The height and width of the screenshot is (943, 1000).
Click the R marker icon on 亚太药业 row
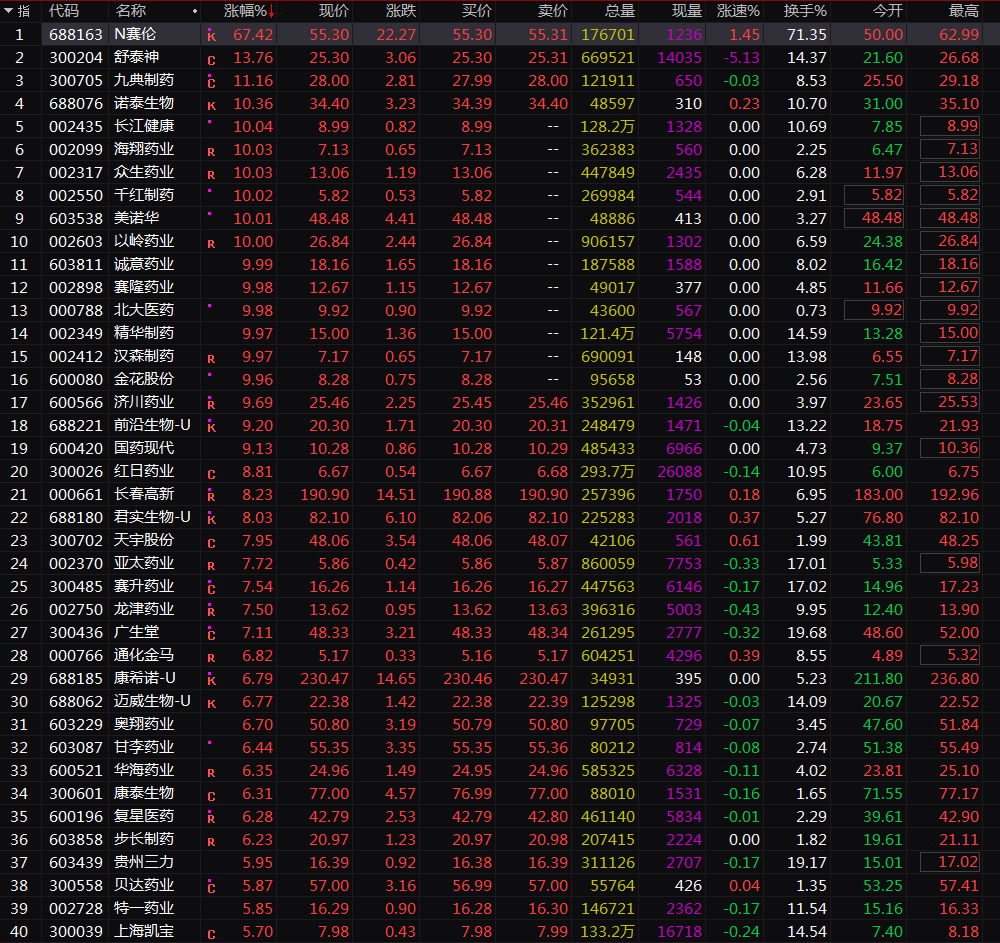(x=211, y=566)
